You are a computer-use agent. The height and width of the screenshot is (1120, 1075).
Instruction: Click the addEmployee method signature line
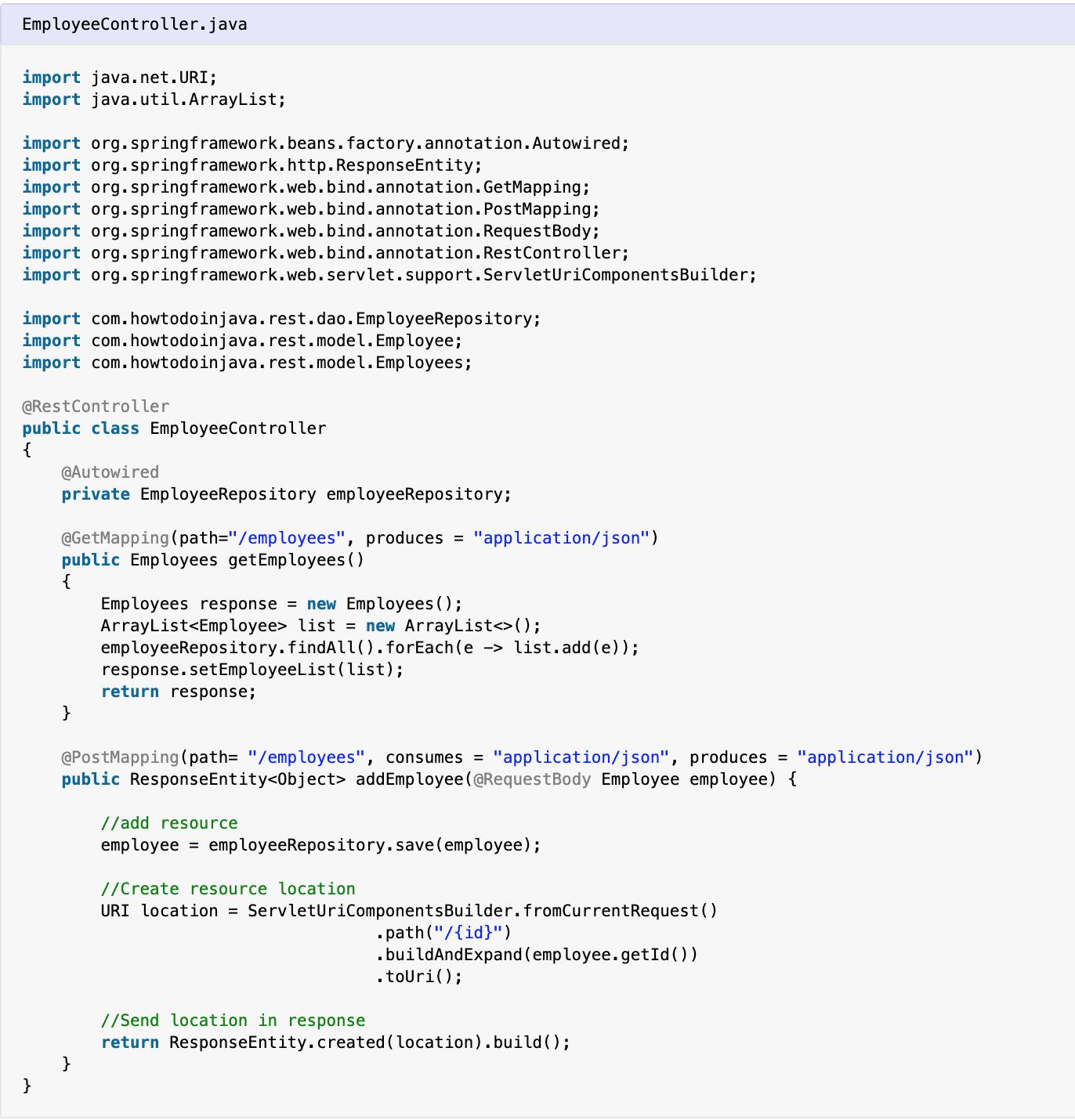click(x=429, y=779)
